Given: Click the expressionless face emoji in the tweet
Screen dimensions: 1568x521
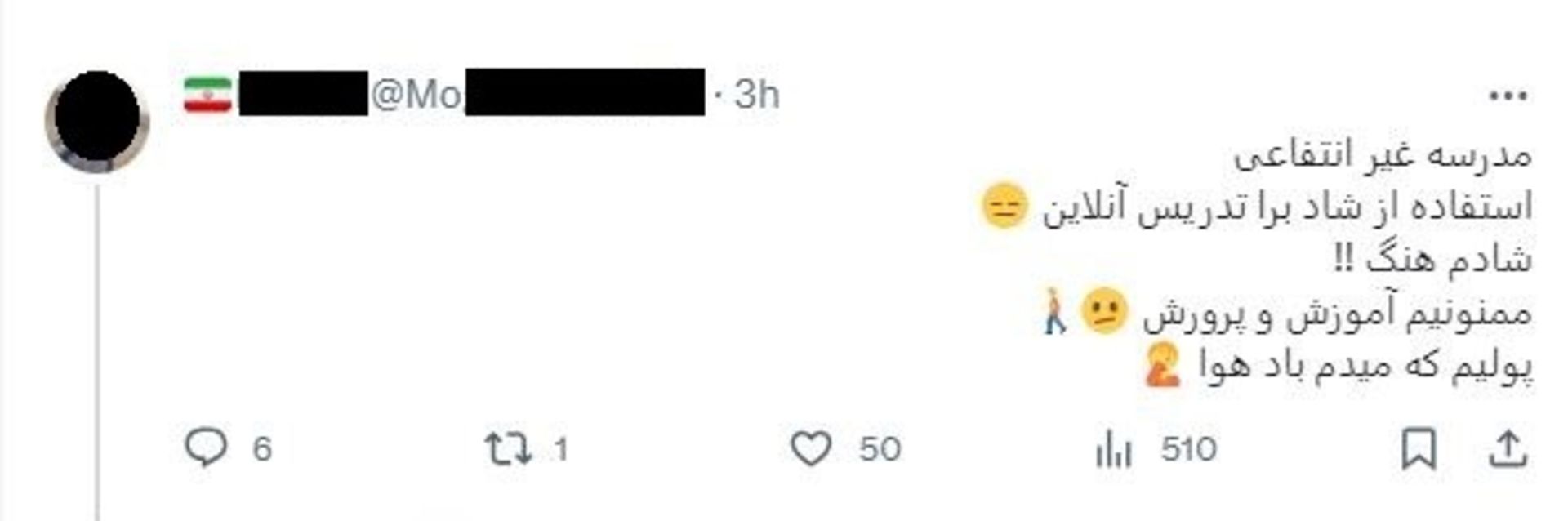Looking at the screenshot, I should tap(1004, 206).
